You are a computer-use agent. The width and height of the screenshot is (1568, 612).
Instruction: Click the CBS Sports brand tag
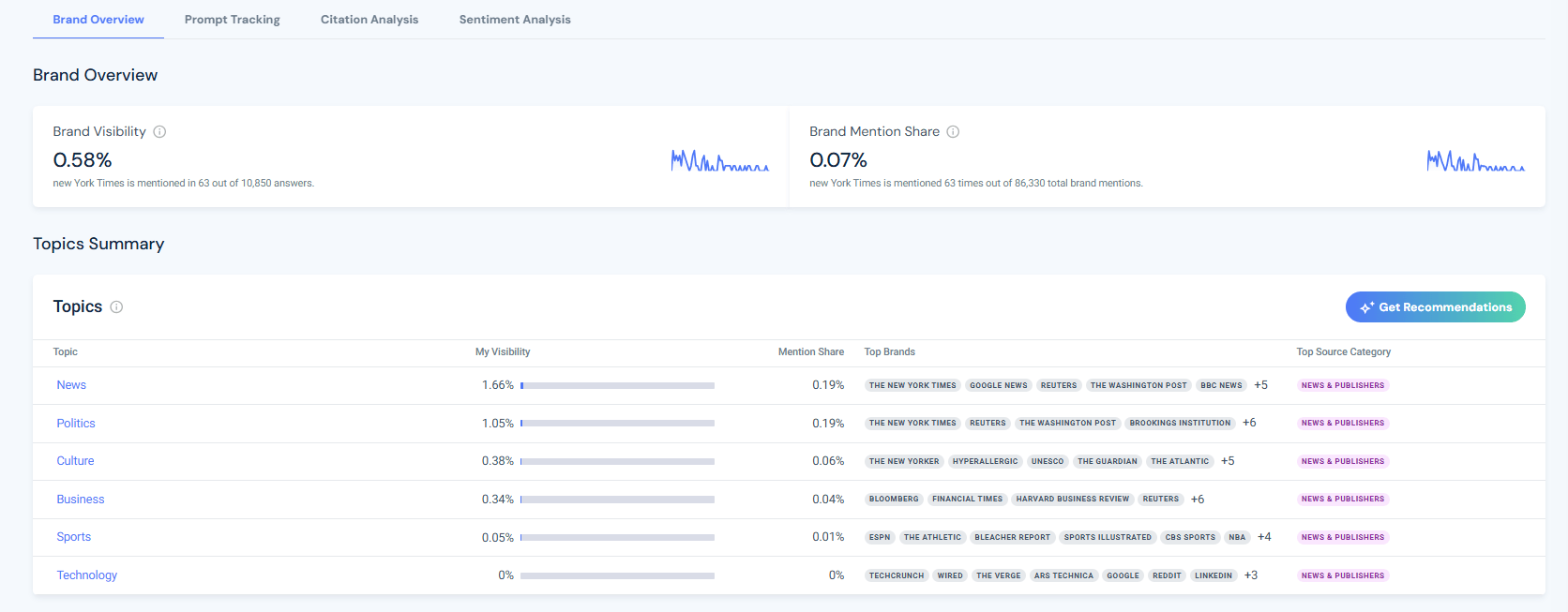coord(1190,537)
